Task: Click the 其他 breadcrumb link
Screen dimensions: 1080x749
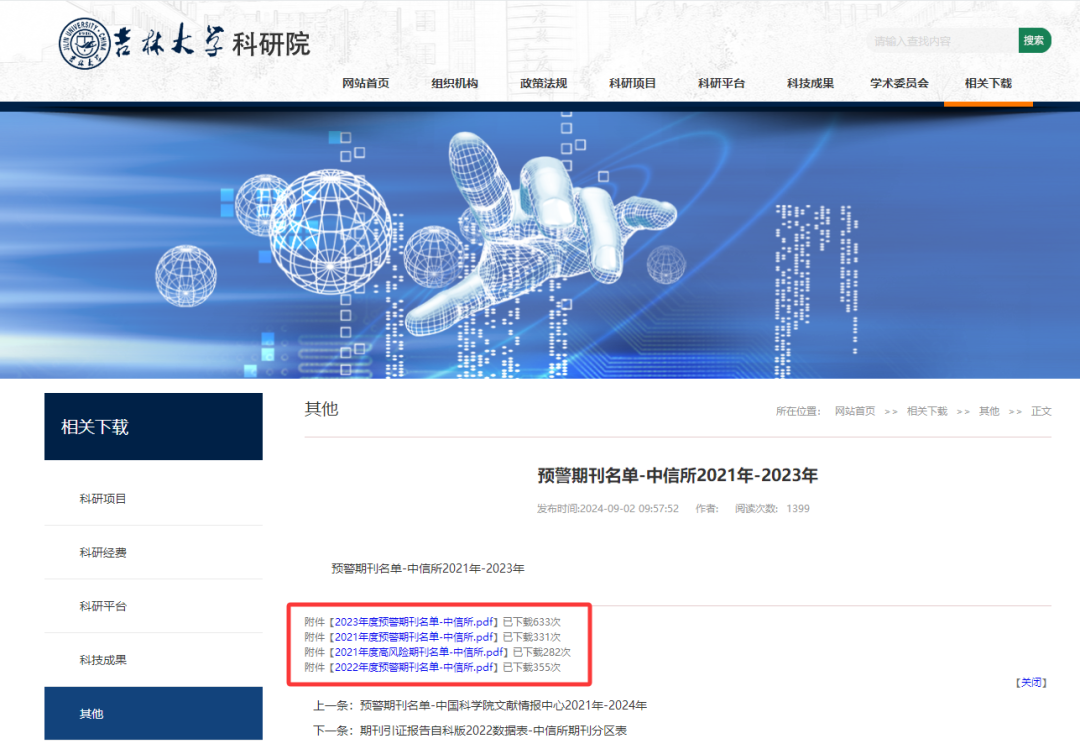Action: click(989, 411)
